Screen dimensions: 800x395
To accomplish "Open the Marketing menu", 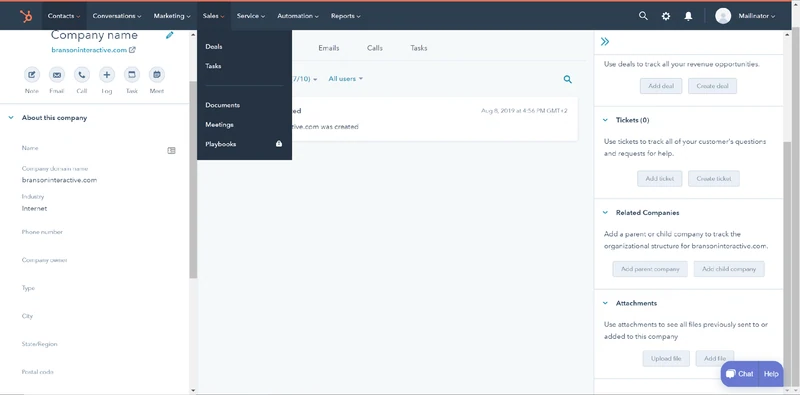I will [172, 16].
